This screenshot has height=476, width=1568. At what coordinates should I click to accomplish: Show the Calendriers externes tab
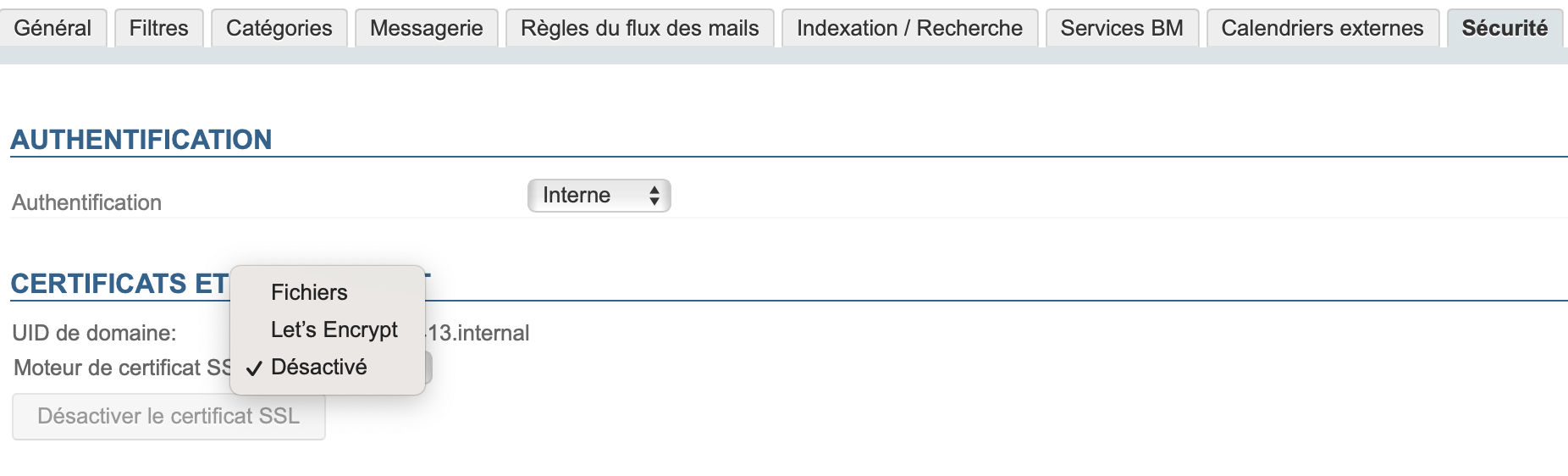(1322, 28)
